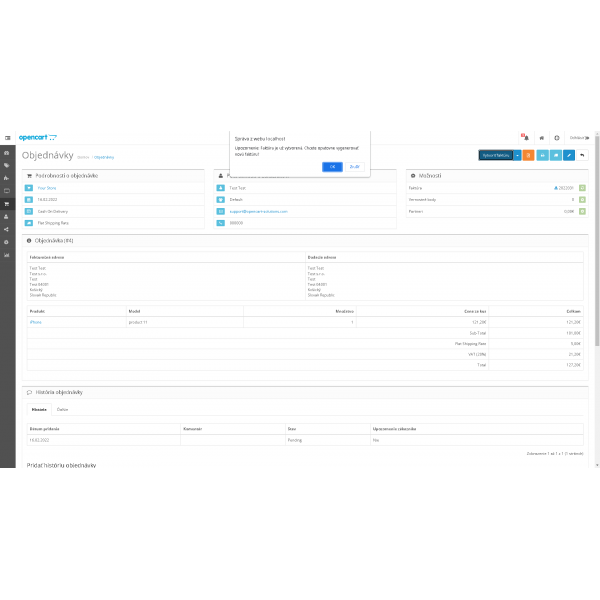
Task: Open the Extensions puzzle icon in sidebar
Action: click(x=7, y=178)
